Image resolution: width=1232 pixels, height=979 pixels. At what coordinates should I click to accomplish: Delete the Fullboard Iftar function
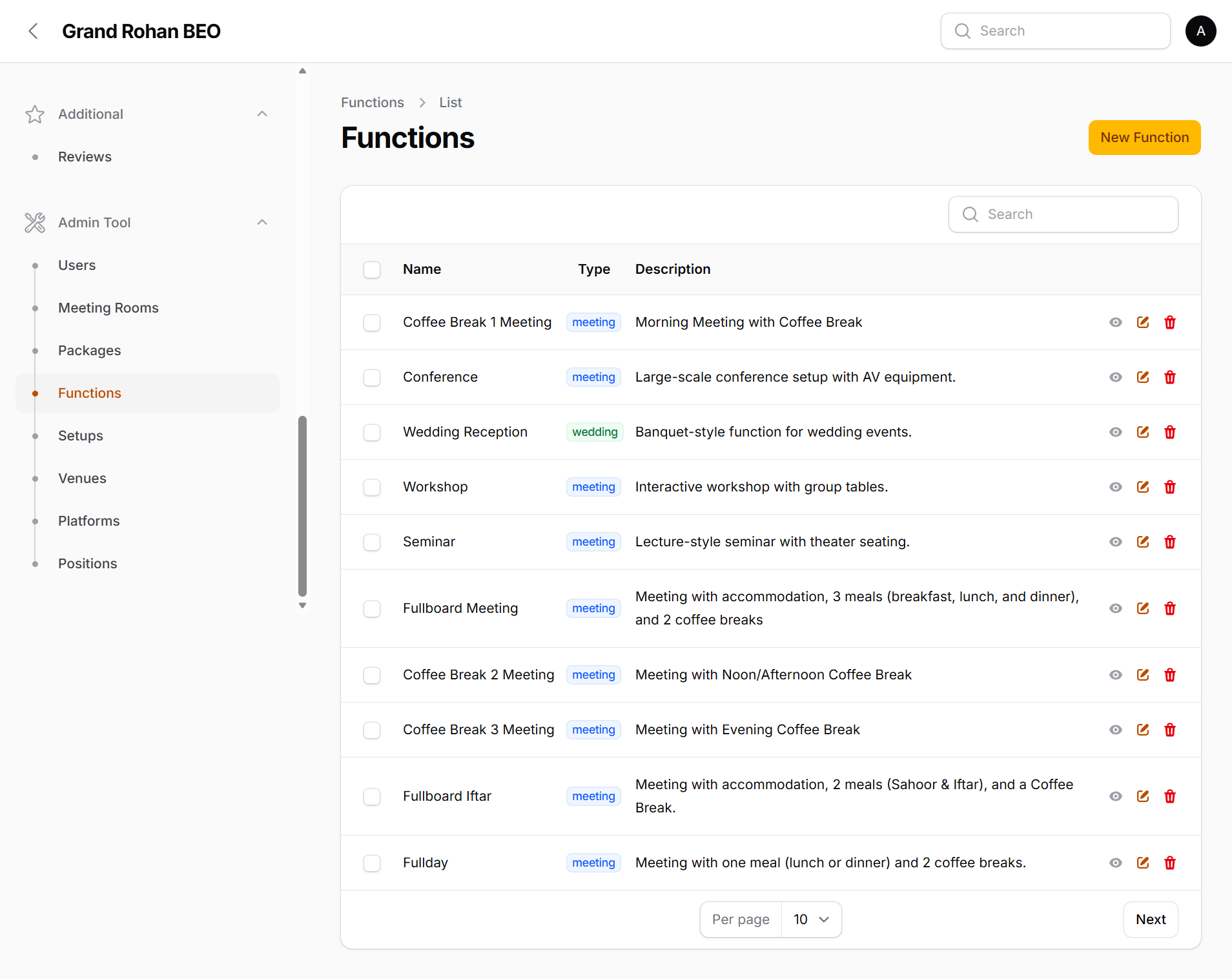point(1170,796)
